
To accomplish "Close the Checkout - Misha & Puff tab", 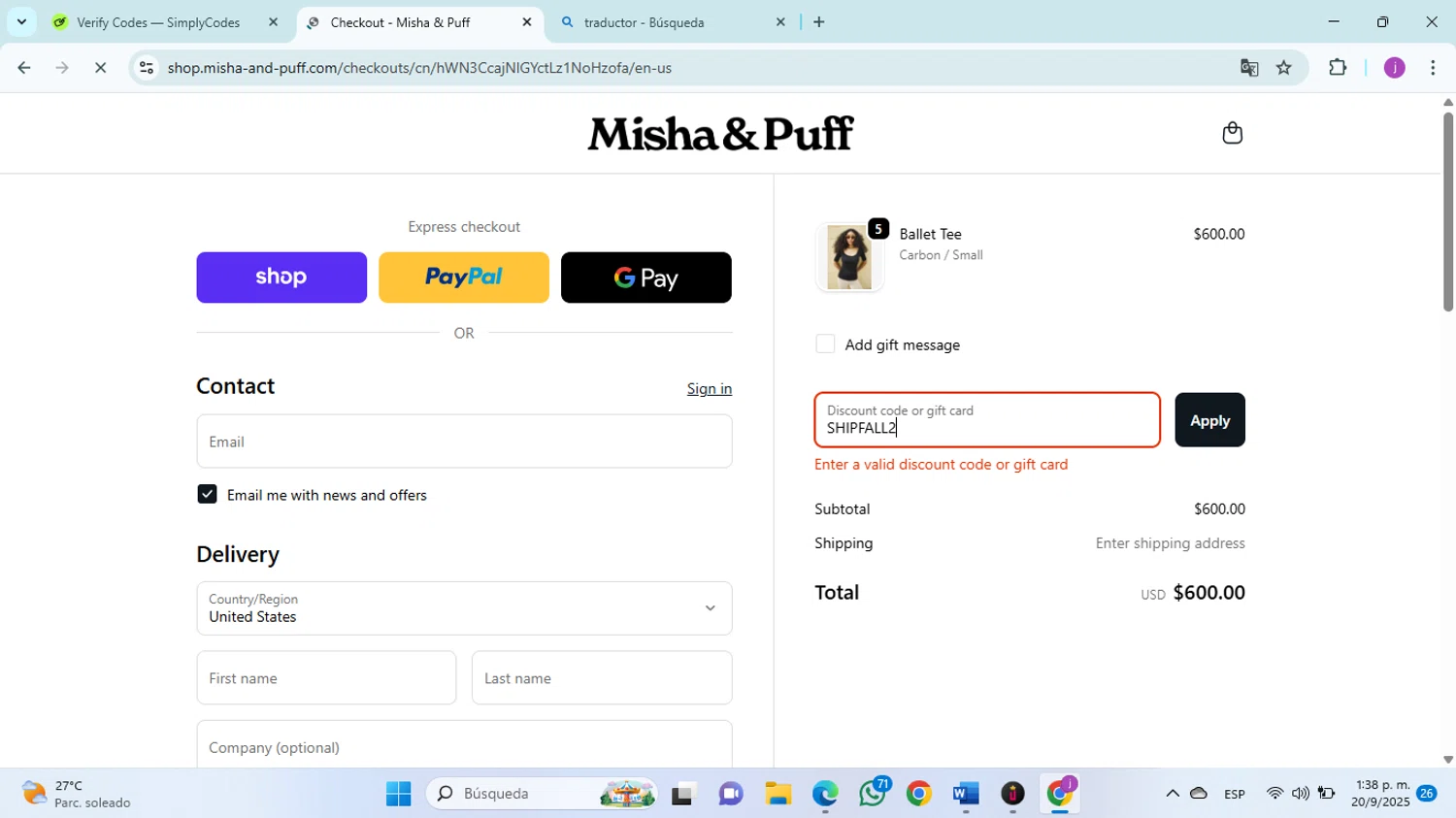I will (527, 21).
